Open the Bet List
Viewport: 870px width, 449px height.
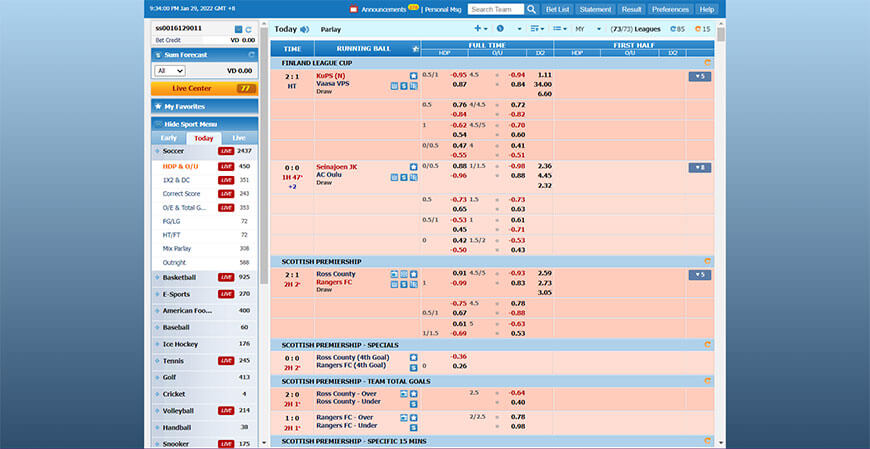pos(557,9)
